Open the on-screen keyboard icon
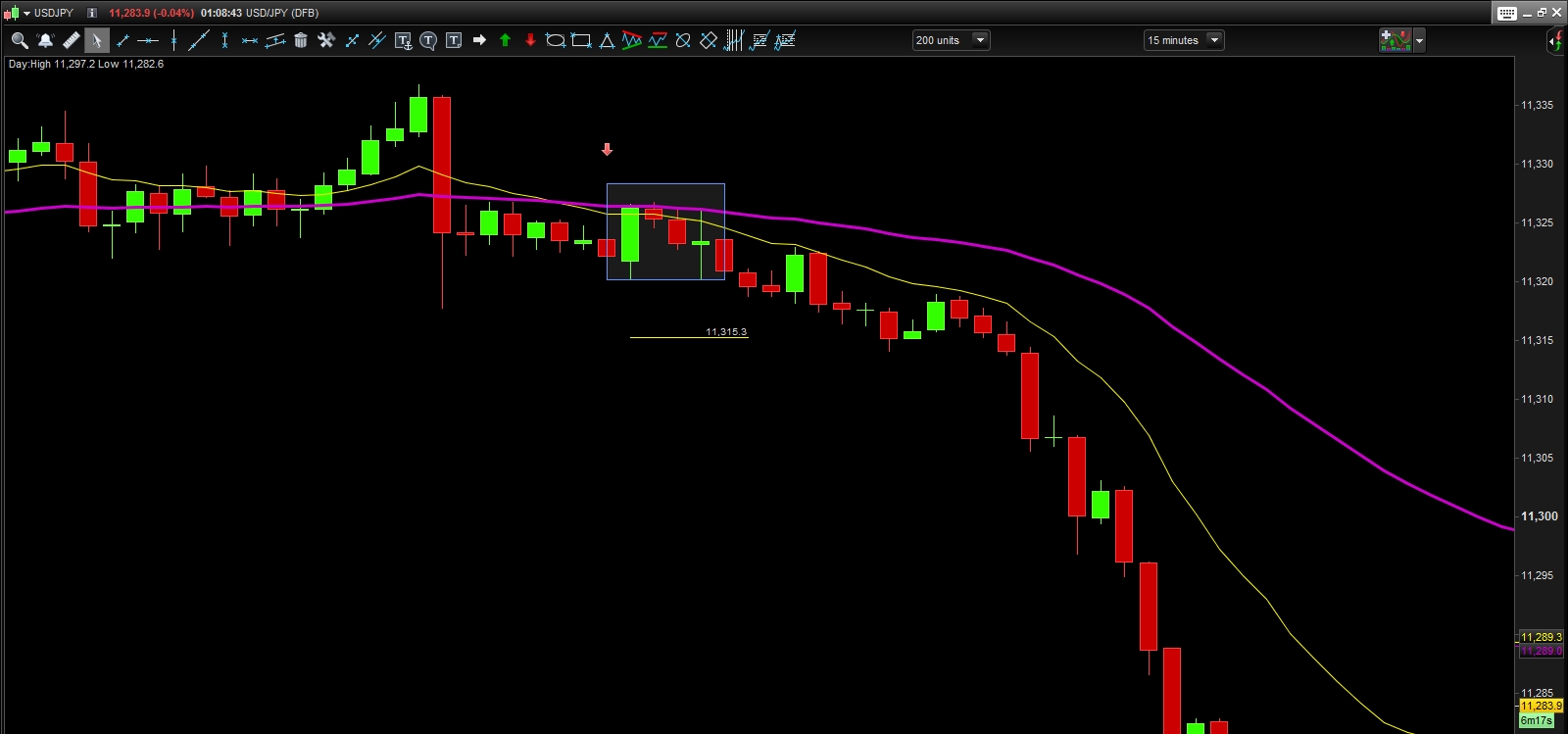Screen dimensions: 1568x734 tap(1507, 13)
